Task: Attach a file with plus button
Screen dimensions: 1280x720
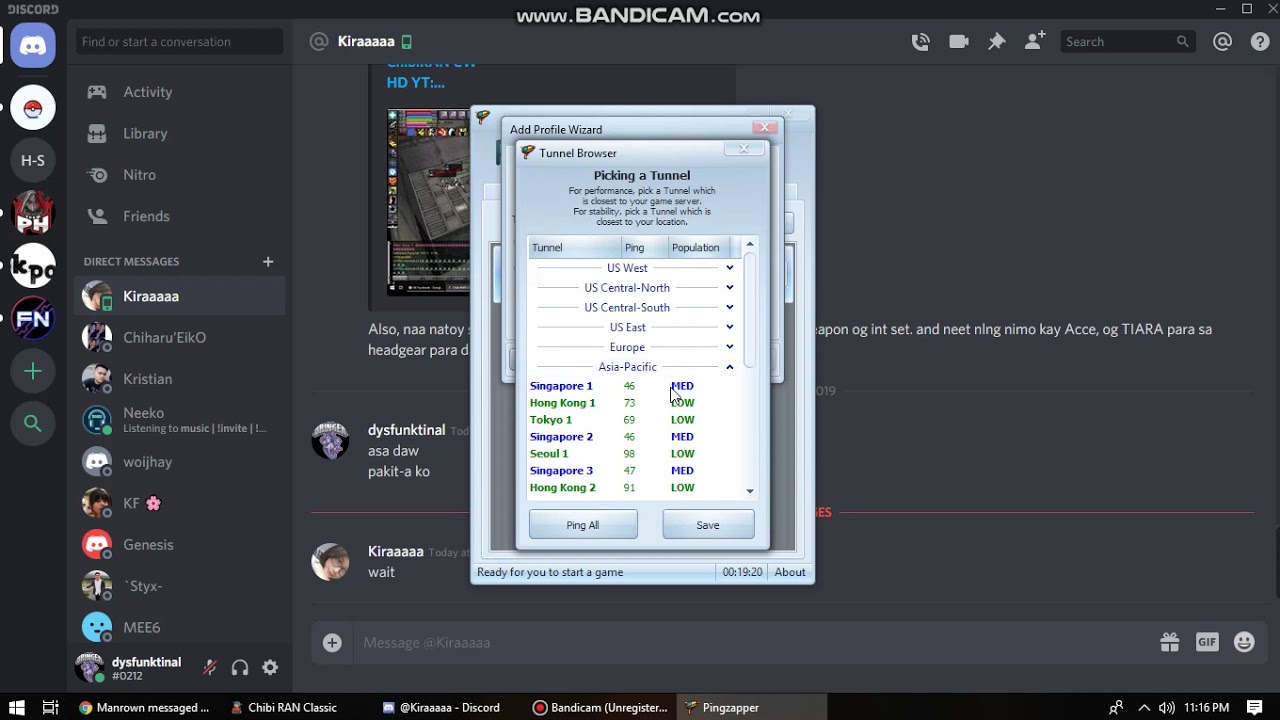Action: click(332, 643)
